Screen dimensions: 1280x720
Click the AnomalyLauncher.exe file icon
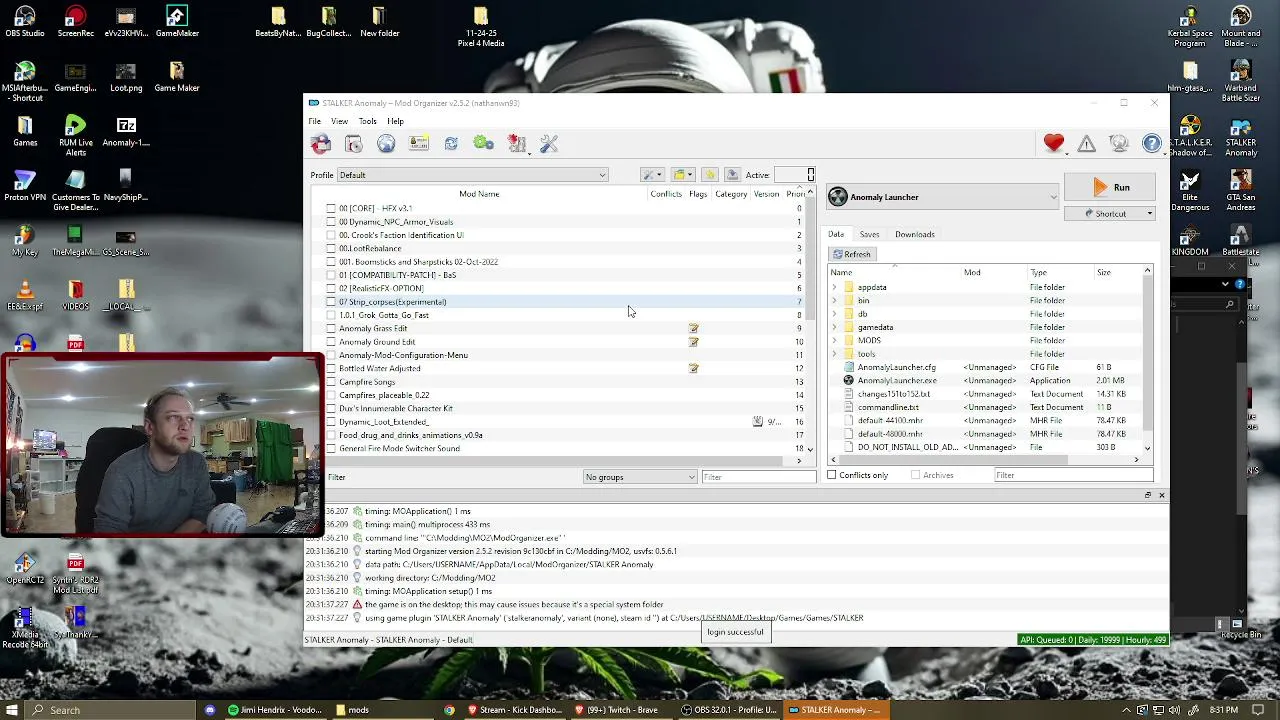849,380
